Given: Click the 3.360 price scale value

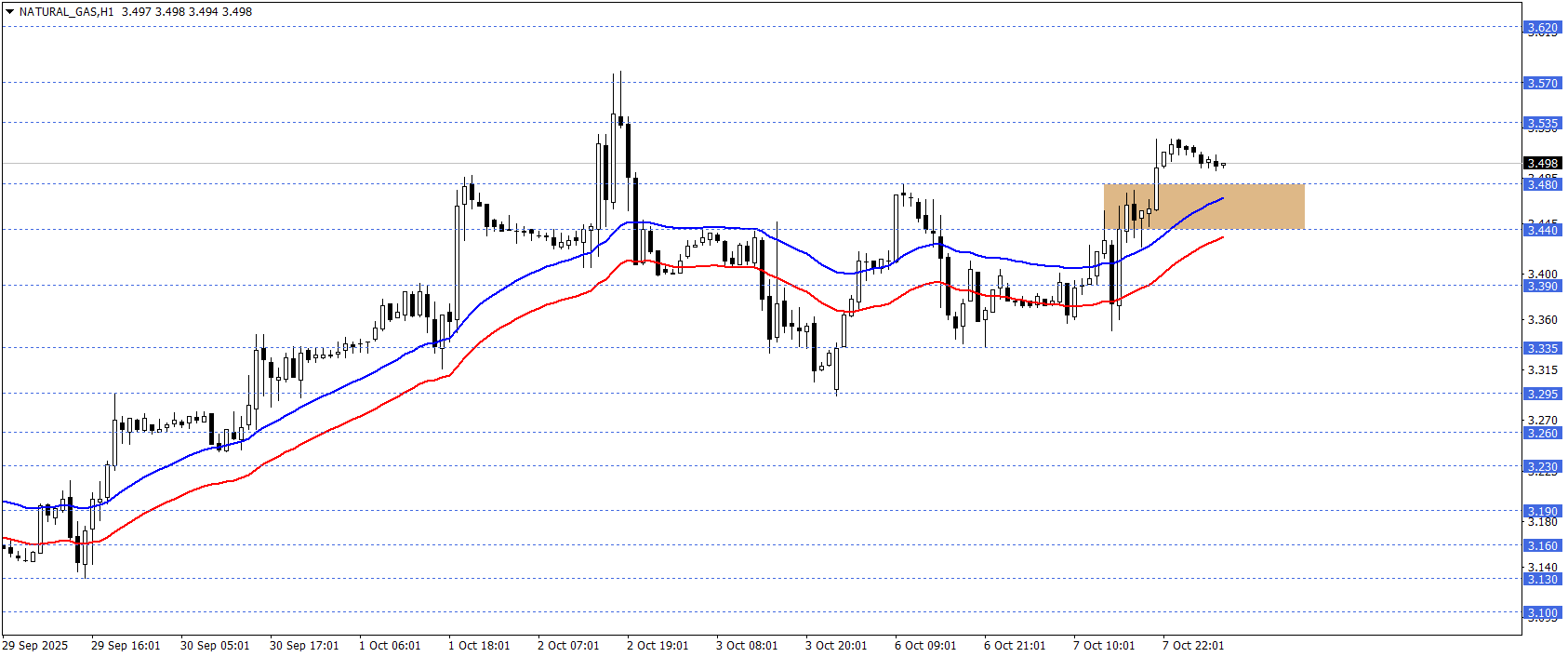Looking at the screenshot, I should (1543, 320).
